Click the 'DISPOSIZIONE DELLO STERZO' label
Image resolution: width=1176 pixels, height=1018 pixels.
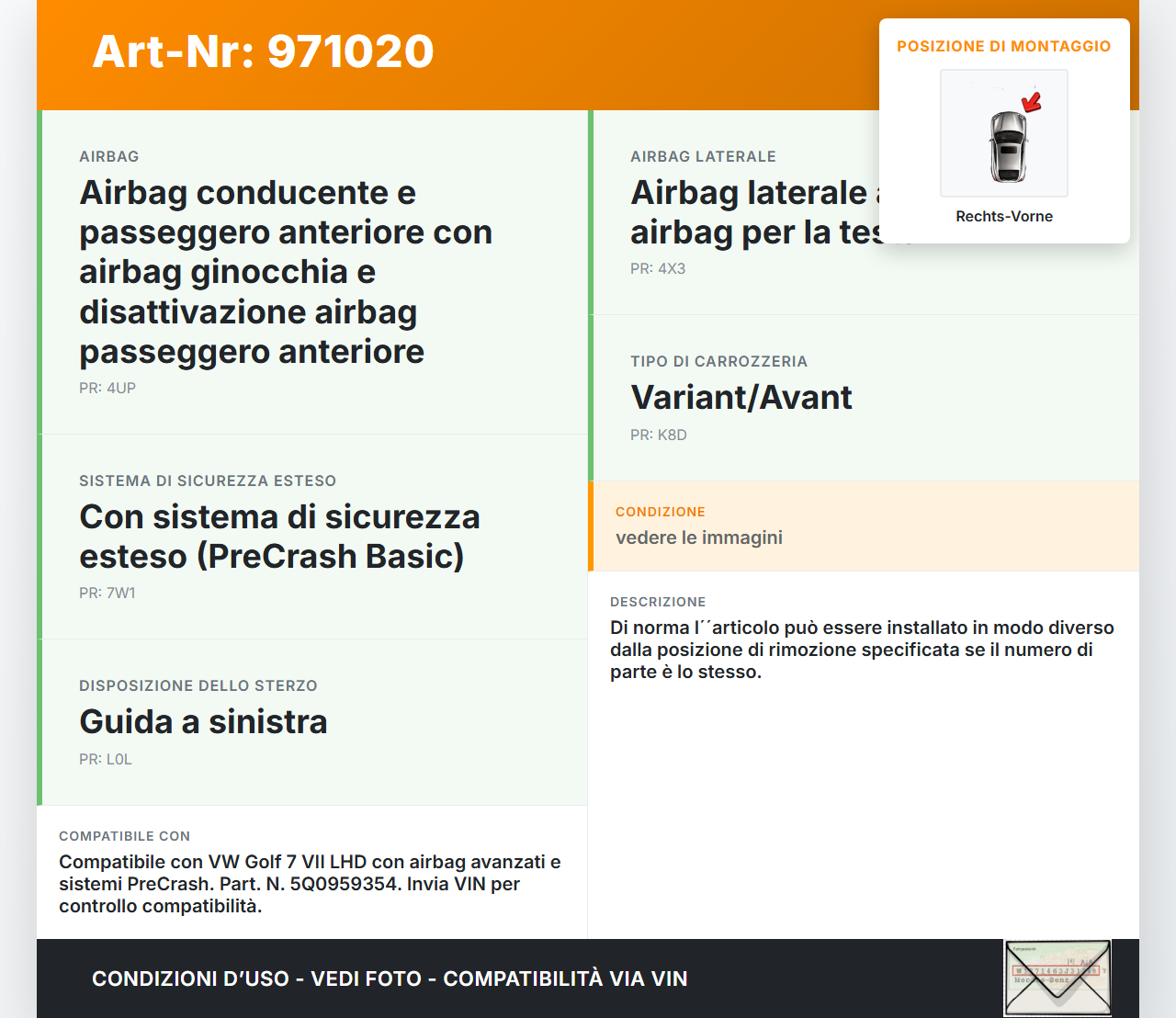pos(198,685)
